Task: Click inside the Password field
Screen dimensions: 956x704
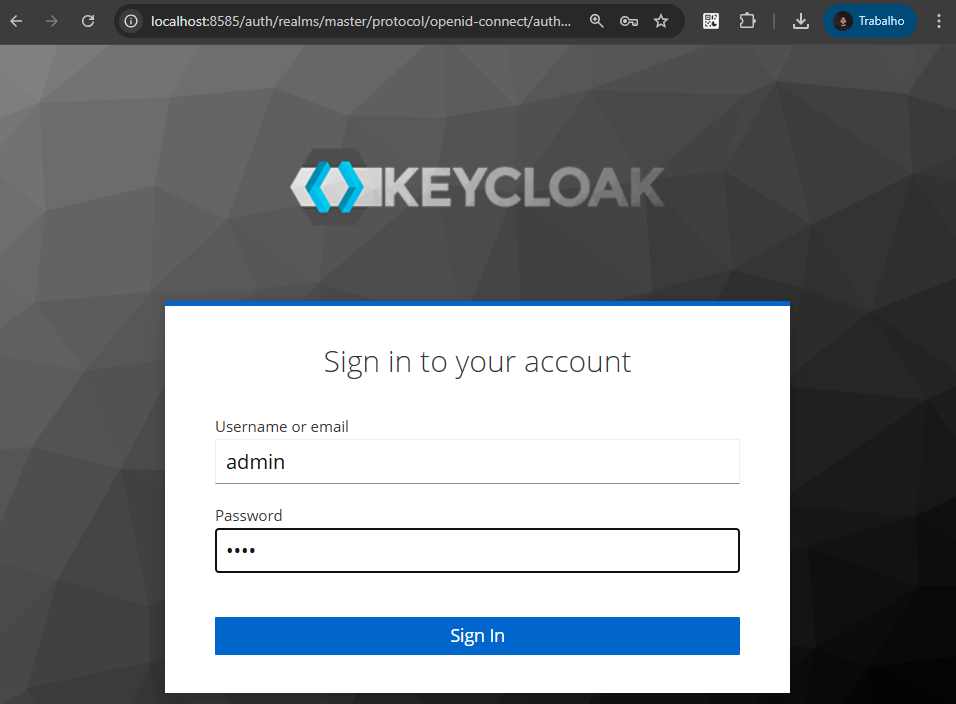Action: coord(477,551)
